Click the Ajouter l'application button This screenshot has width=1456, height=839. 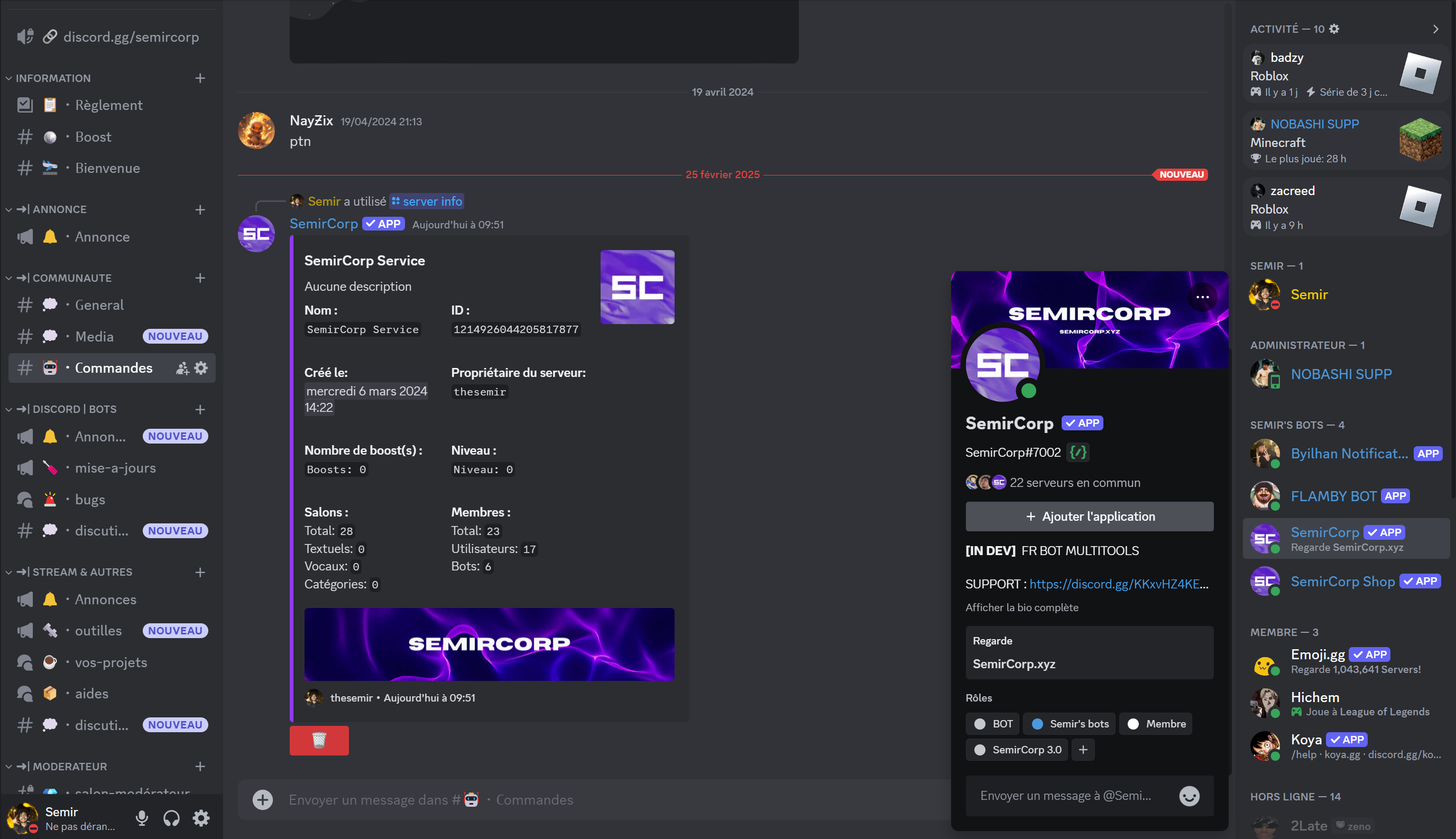[1089, 516]
